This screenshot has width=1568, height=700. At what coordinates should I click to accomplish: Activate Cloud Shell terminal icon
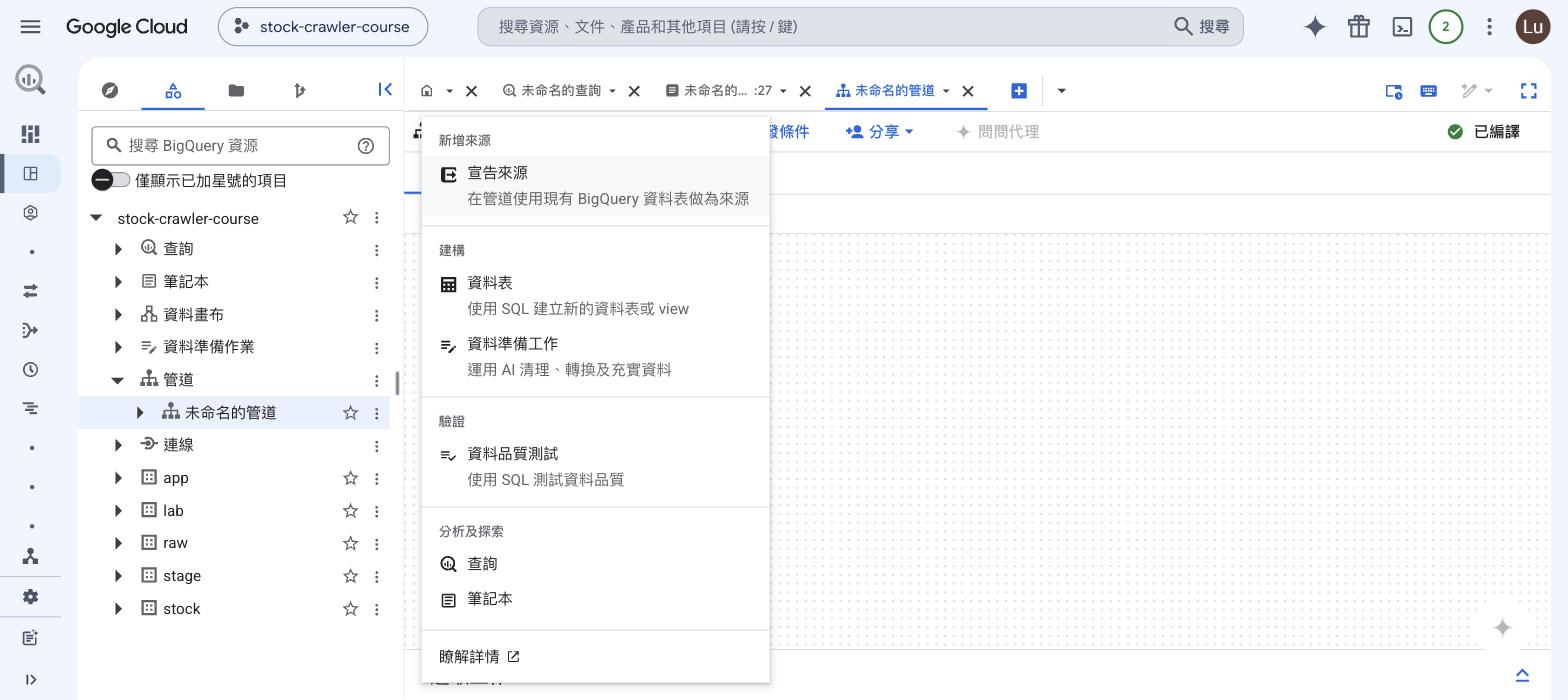tap(1402, 27)
